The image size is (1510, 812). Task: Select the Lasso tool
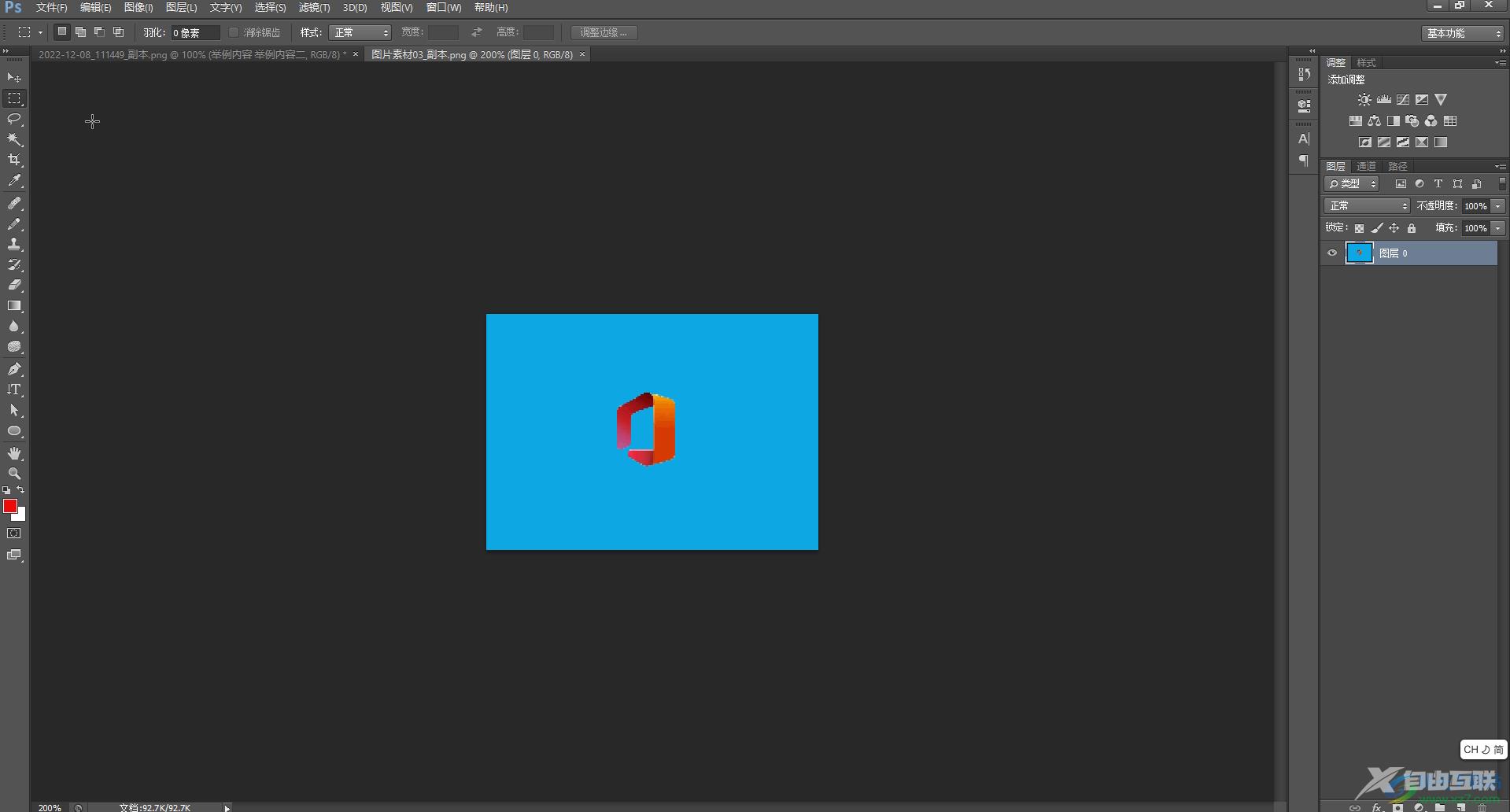[x=14, y=119]
